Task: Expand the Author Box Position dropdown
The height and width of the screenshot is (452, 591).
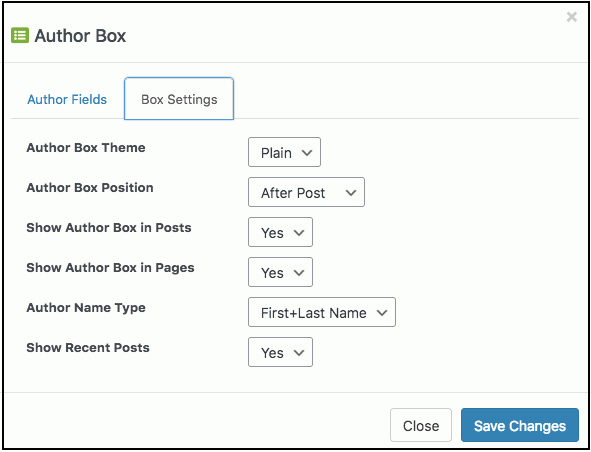Action: [306, 192]
